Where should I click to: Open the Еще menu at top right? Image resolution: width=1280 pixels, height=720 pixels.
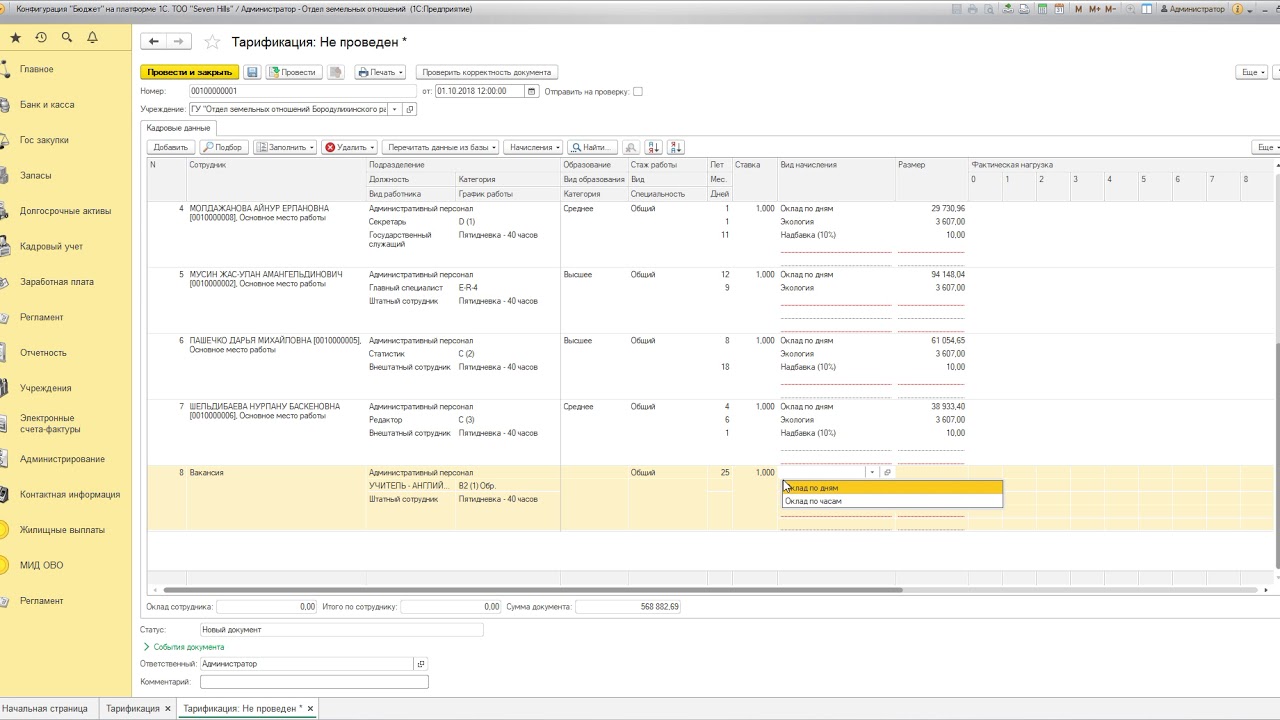point(1252,72)
